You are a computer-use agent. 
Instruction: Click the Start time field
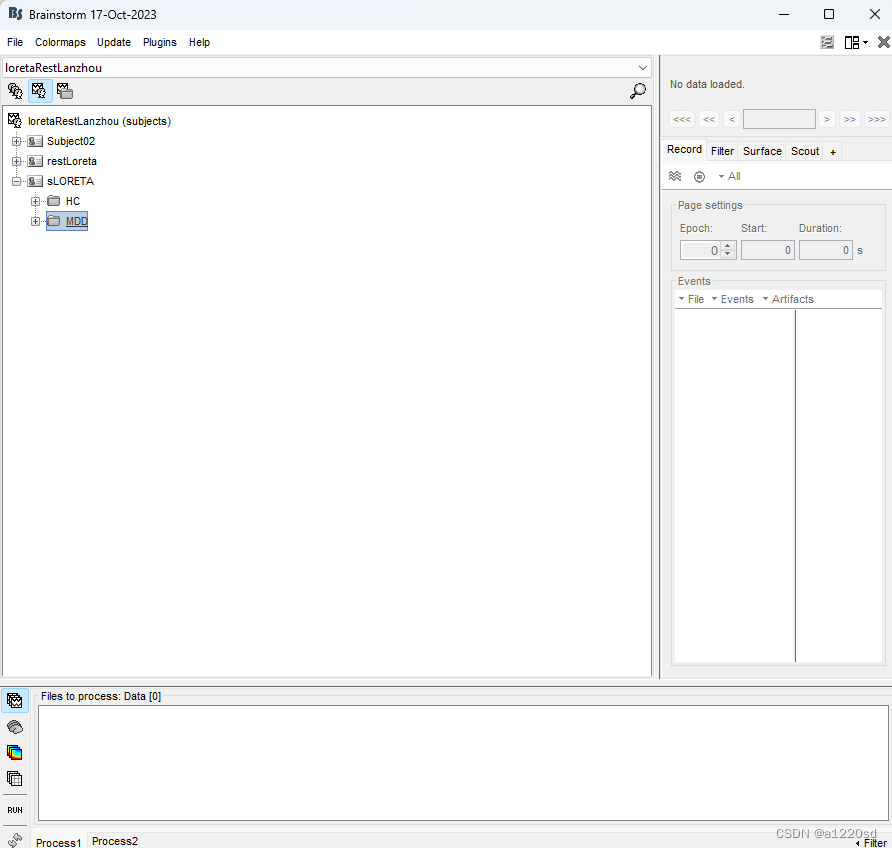pyautogui.click(x=767, y=250)
